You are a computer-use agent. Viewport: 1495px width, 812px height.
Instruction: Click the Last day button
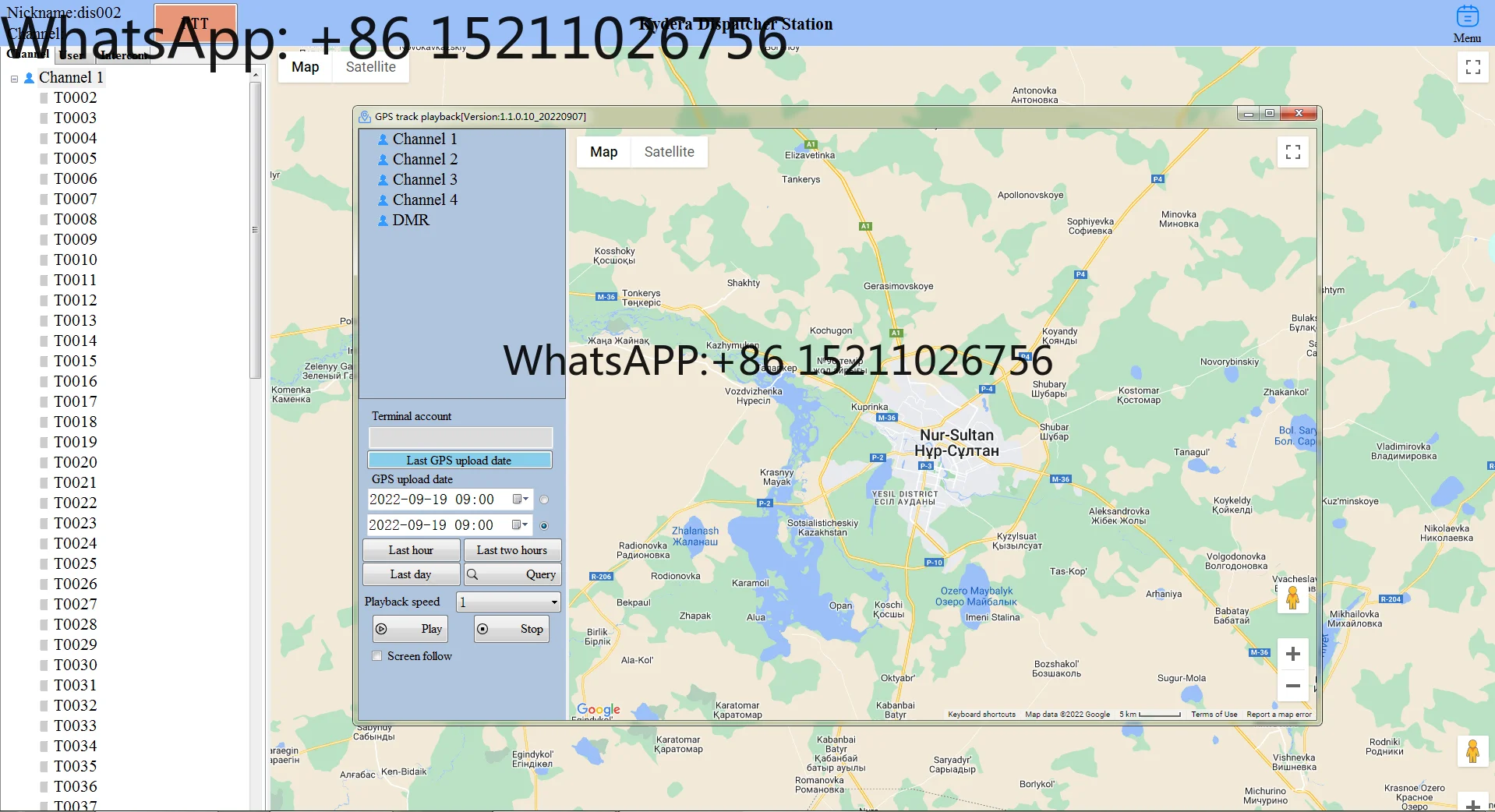411,574
